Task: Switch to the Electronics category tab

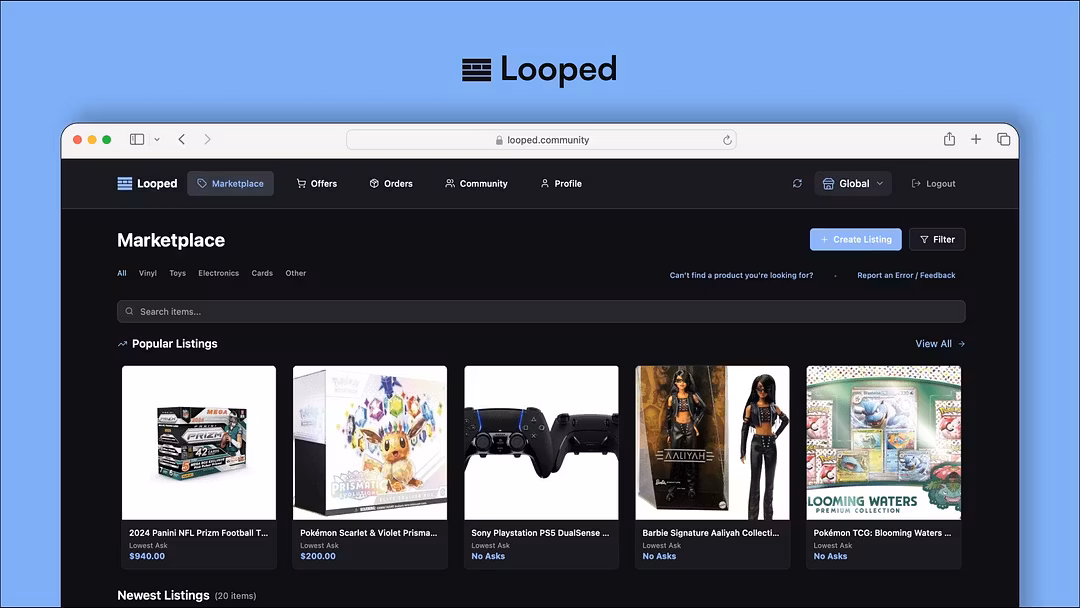Action: [218, 272]
